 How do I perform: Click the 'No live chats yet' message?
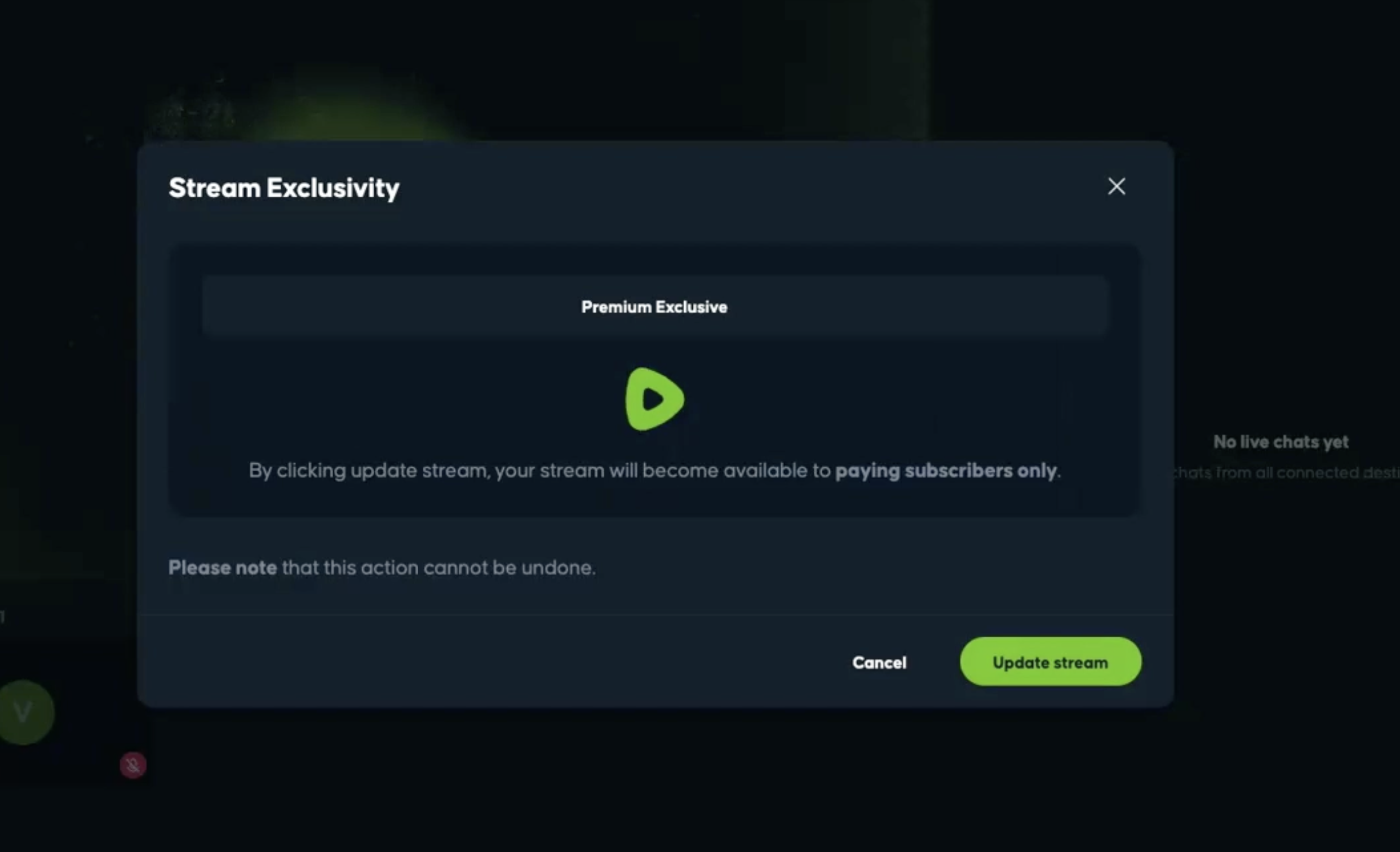pyautogui.click(x=1281, y=442)
